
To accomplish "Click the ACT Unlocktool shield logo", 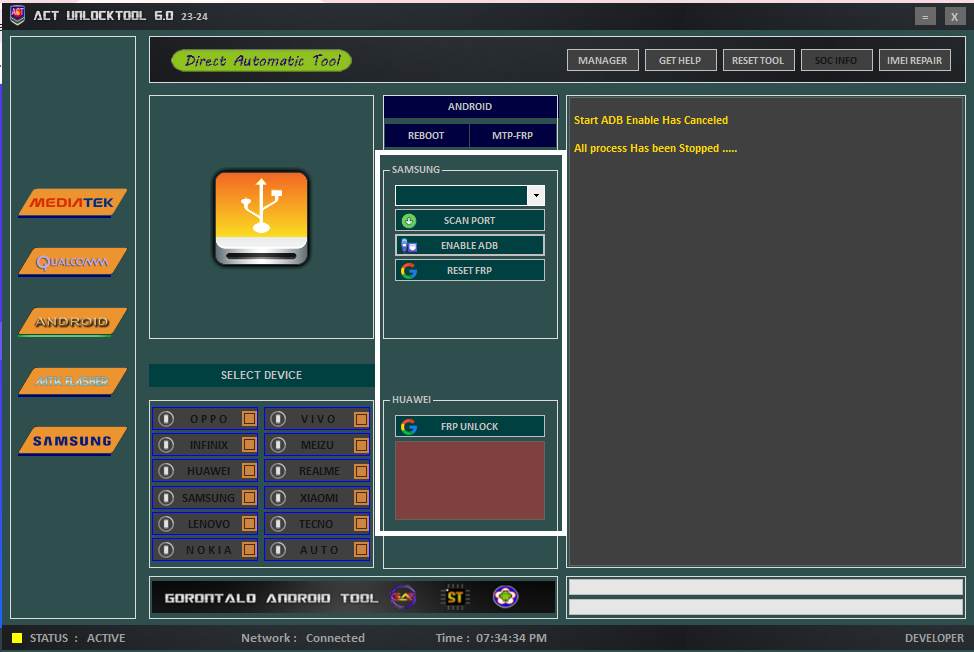I will pos(17,15).
